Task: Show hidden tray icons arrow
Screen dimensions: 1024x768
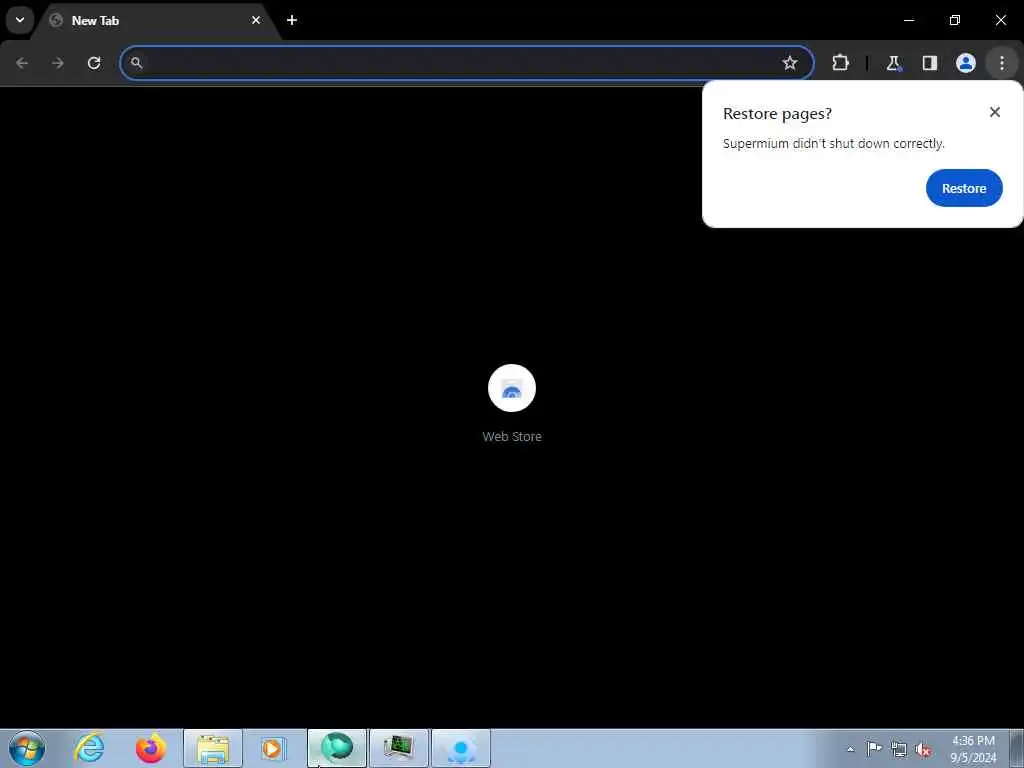Action: (850, 749)
